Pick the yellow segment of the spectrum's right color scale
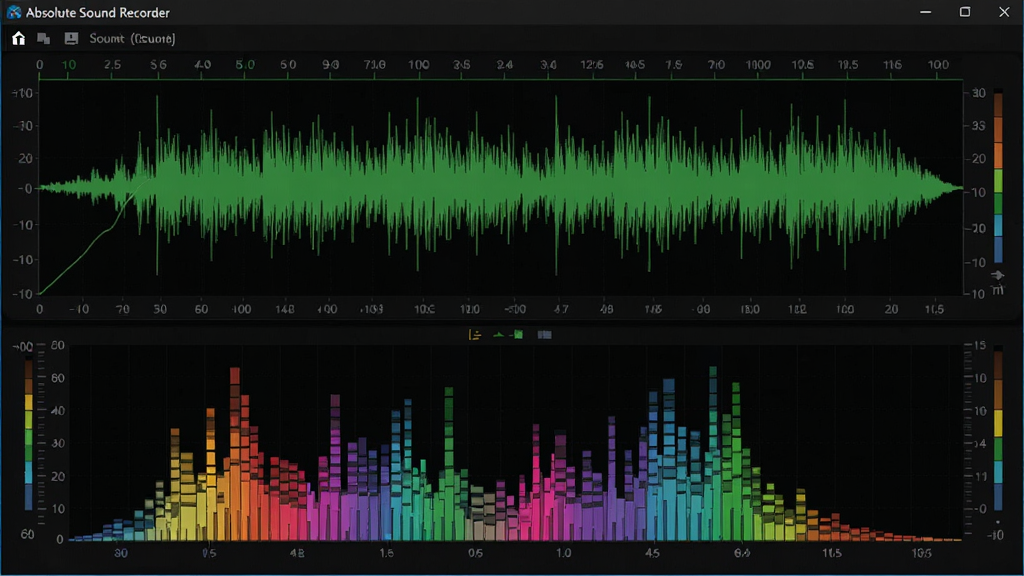Viewport: 1024px width, 576px height. (998, 423)
